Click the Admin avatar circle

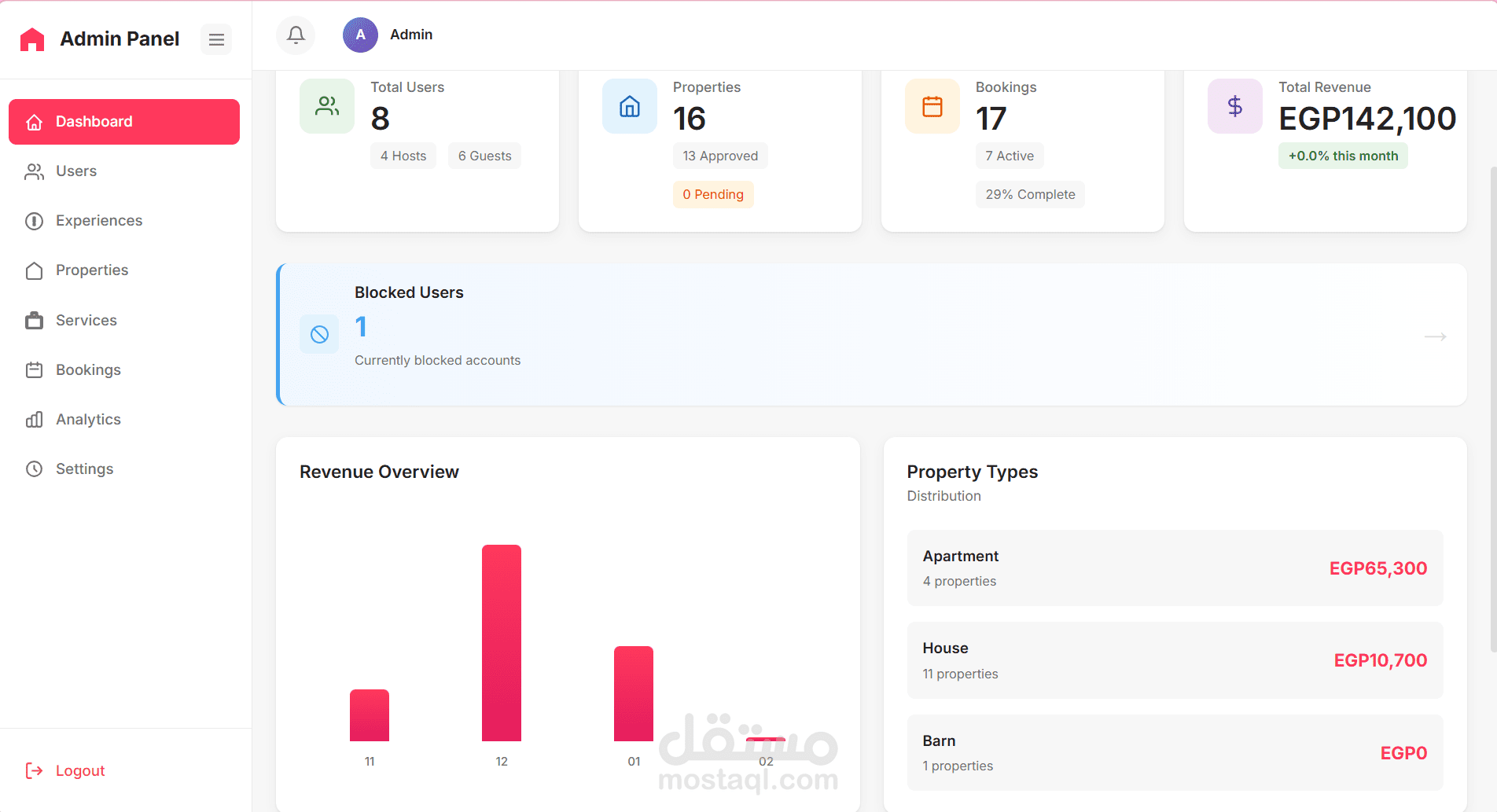tap(360, 35)
